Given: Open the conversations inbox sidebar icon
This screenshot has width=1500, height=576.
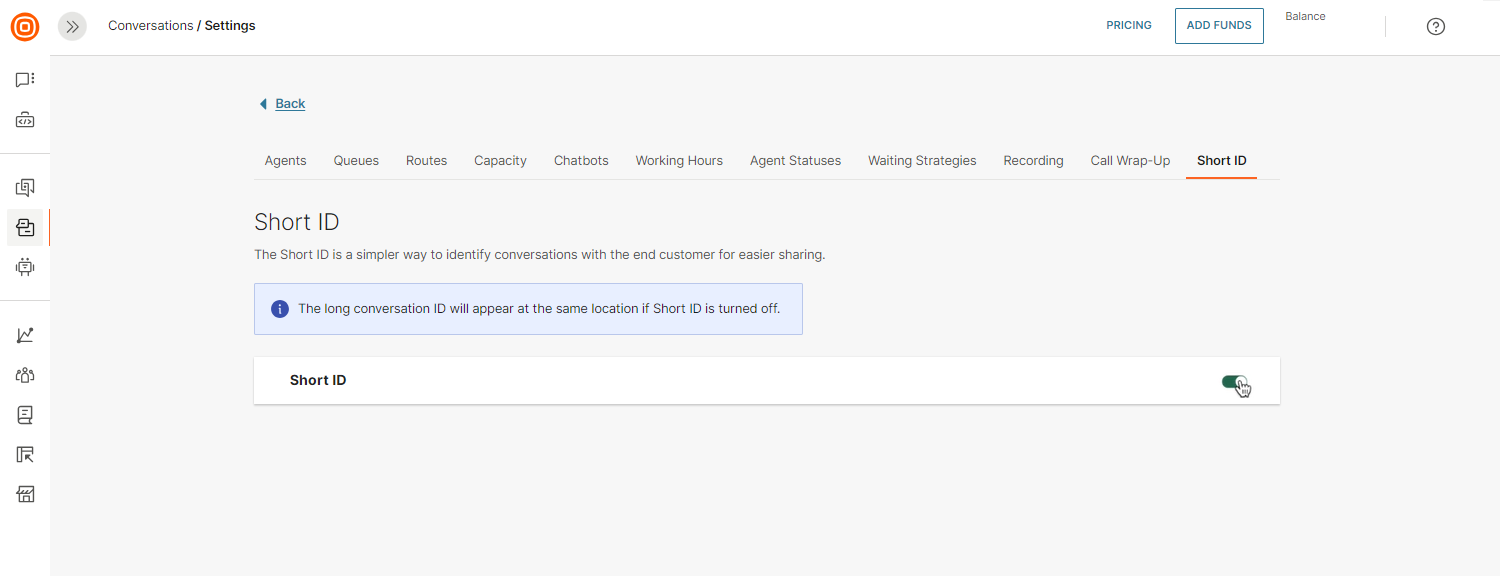Looking at the screenshot, I should pos(25,228).
